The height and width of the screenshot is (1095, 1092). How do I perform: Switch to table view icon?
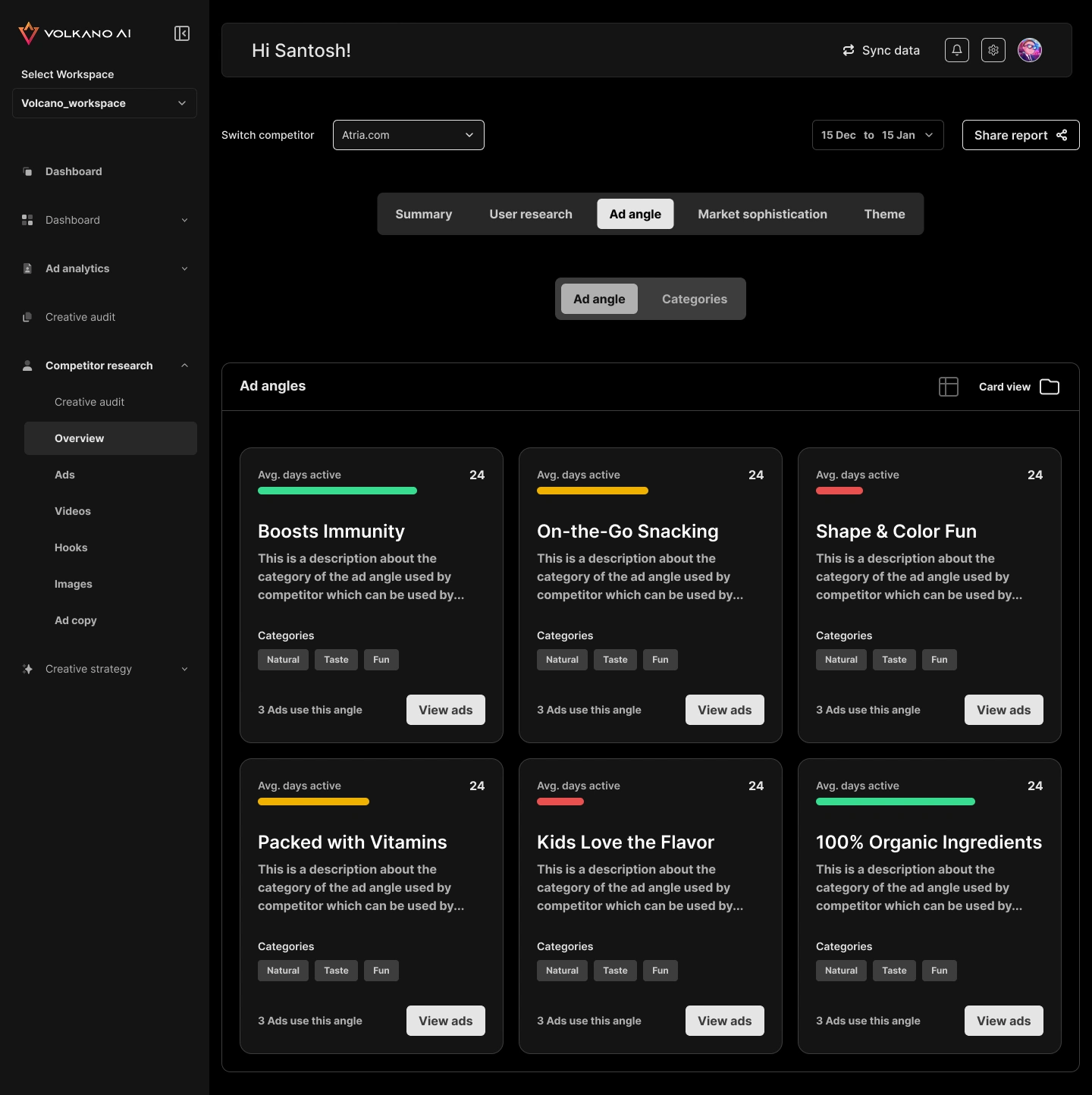(949, 387)
